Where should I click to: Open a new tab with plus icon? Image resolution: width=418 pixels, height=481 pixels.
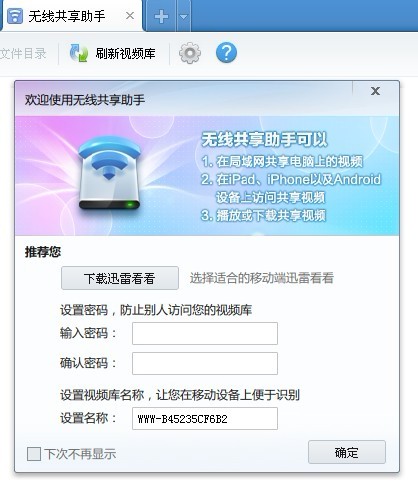161,16
